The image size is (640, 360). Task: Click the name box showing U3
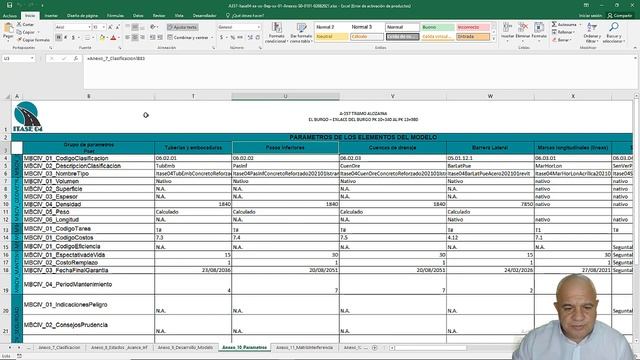click(x=18, y=58)
